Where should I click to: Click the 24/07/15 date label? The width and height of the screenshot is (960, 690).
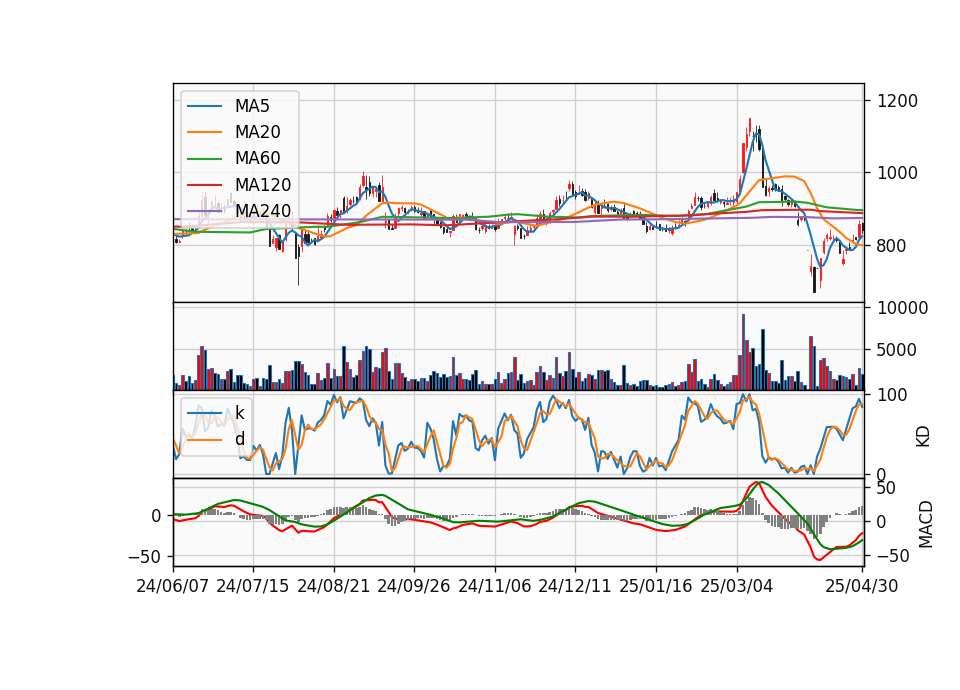point(252,586)
